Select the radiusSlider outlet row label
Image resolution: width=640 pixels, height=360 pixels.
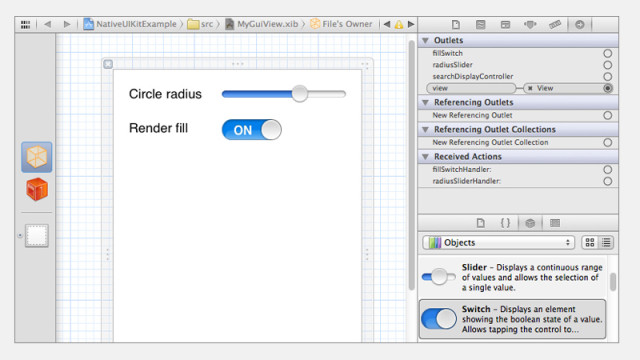(452, 65)
